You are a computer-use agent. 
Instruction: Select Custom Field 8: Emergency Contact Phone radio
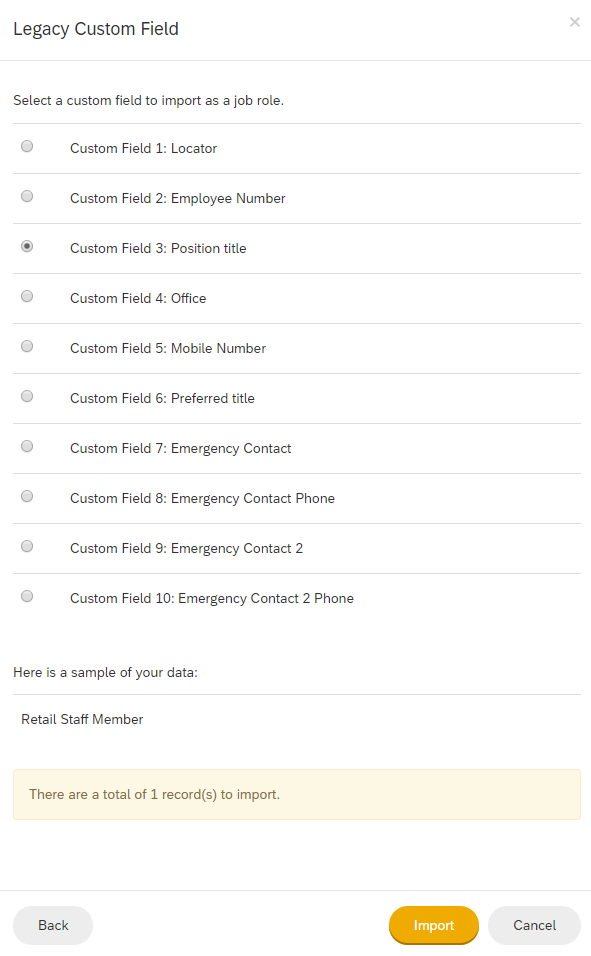pos(27,496)
